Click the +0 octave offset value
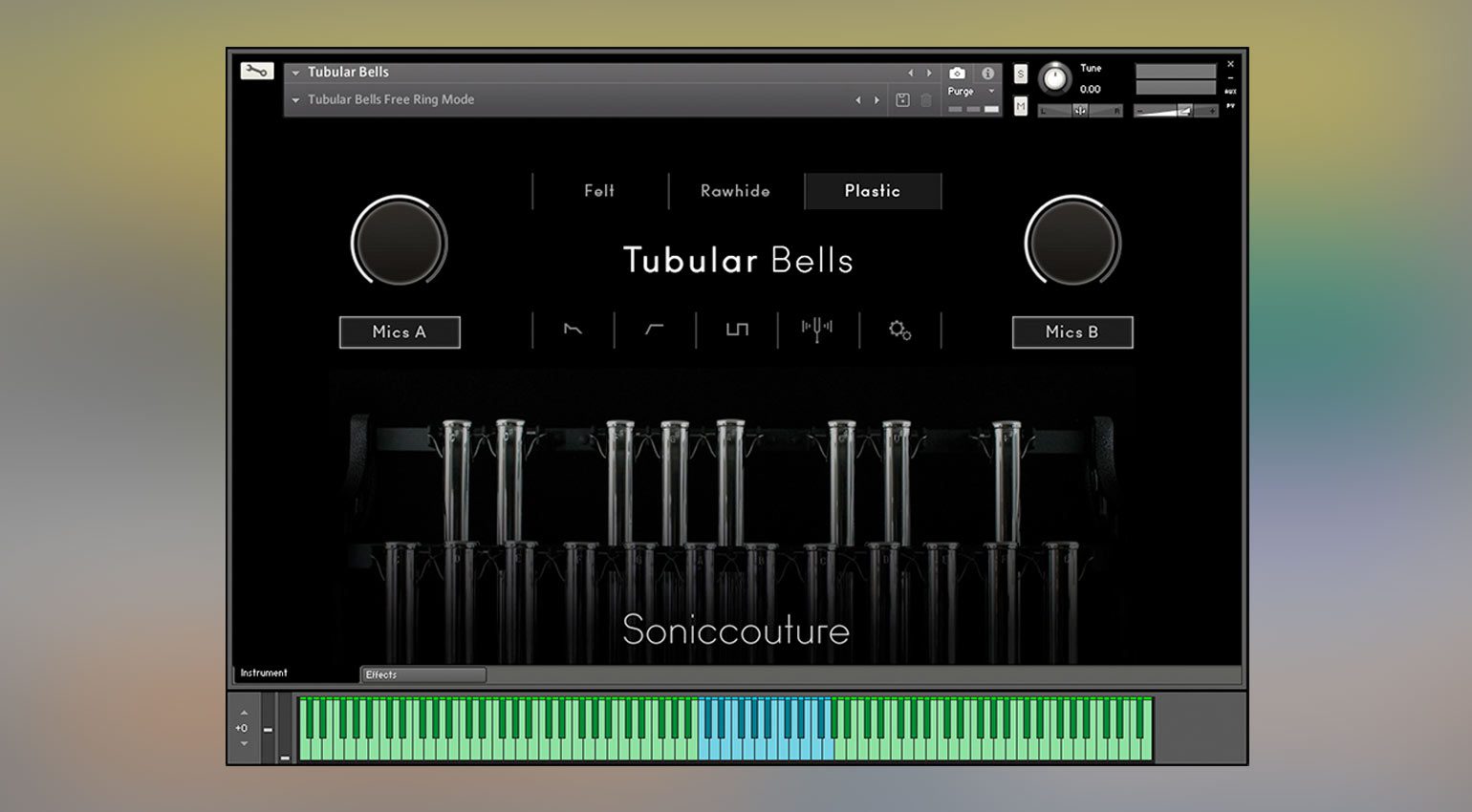 coord(242,728)
